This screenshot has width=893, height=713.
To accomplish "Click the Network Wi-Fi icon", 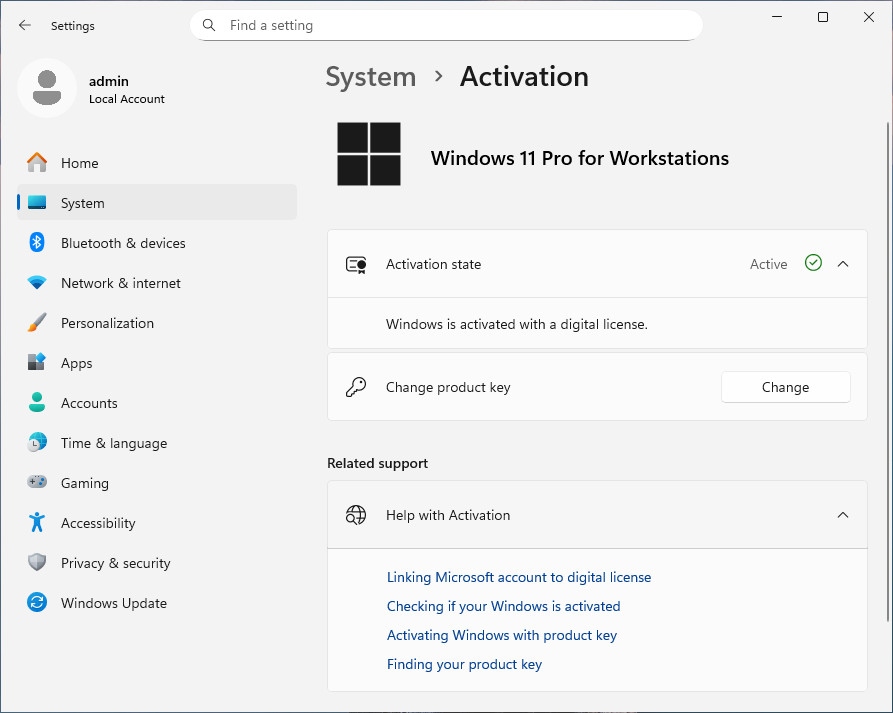I will tap(37, 282).
